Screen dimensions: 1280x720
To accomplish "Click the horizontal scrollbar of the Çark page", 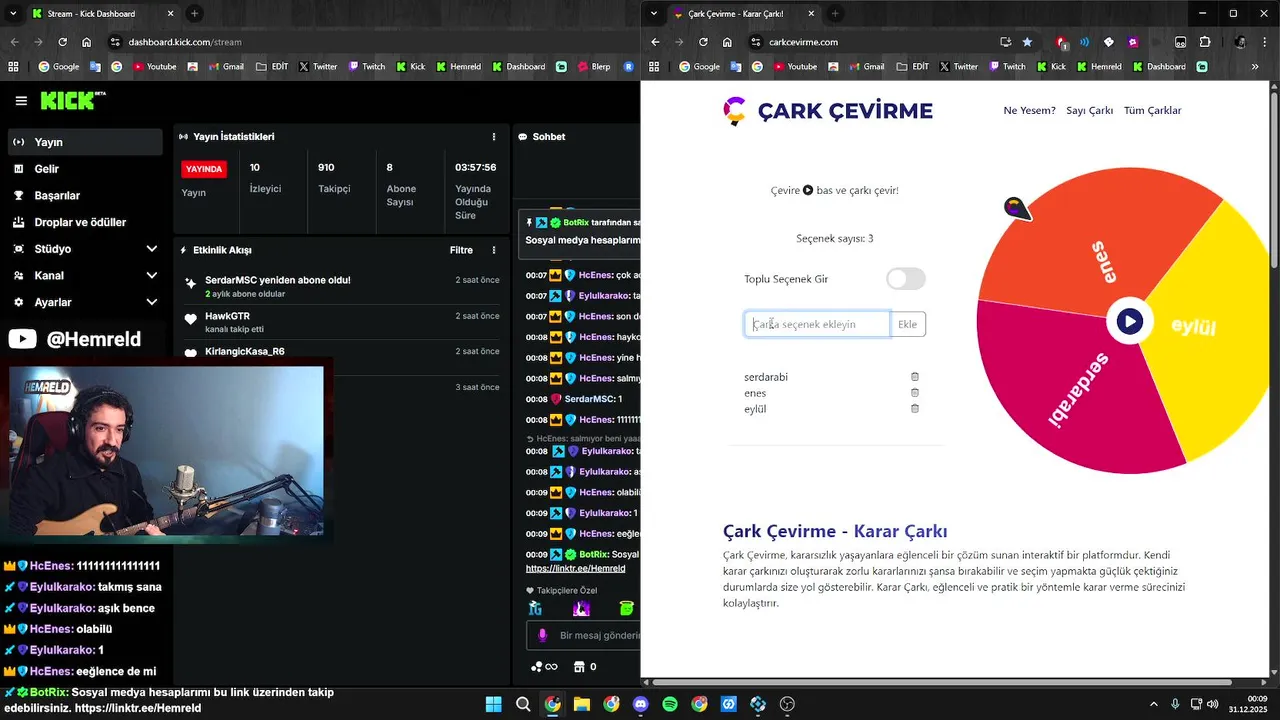I will tap(942, 682).
